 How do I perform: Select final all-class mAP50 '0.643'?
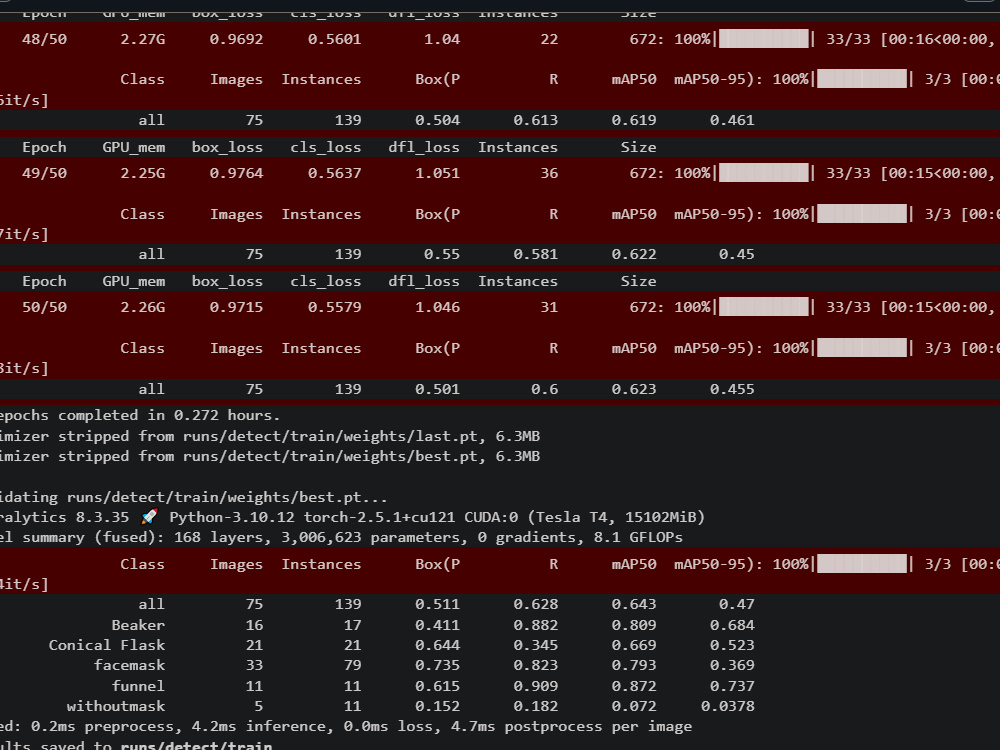[x=634, y=604]
